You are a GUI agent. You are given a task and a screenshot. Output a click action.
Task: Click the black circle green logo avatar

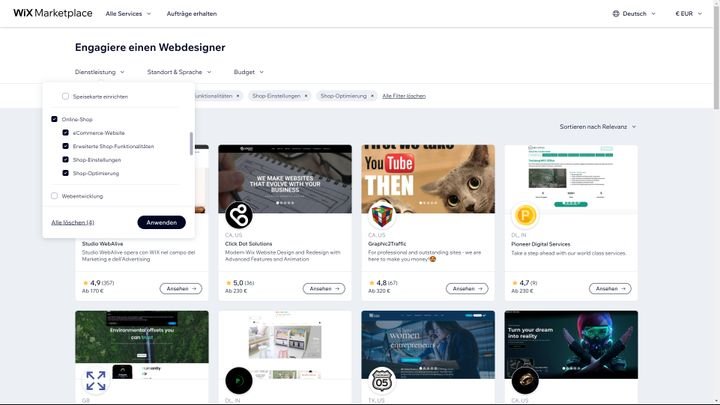click(x=239, y=381)
